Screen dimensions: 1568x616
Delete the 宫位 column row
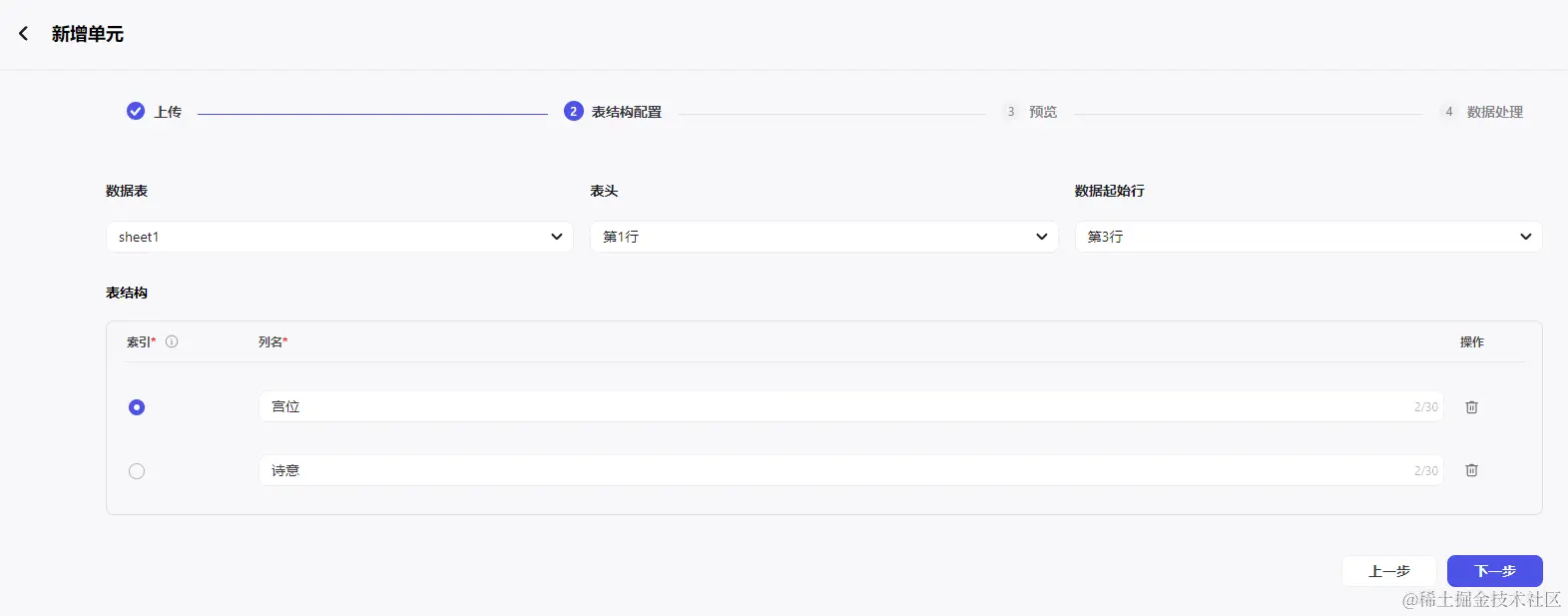[x=1471, y=406]
